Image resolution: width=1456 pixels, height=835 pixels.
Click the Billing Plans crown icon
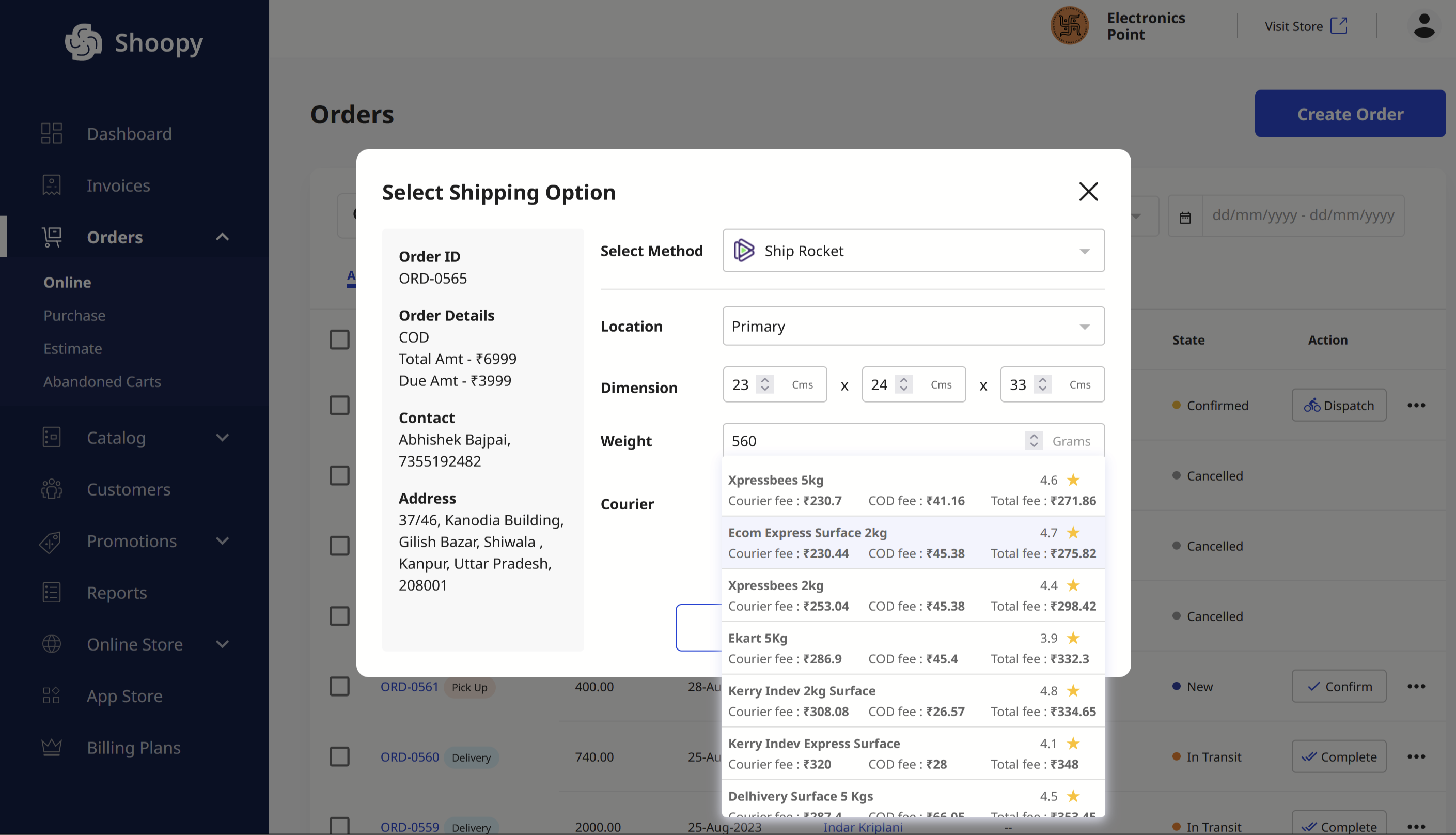click(x=51, y=747)
